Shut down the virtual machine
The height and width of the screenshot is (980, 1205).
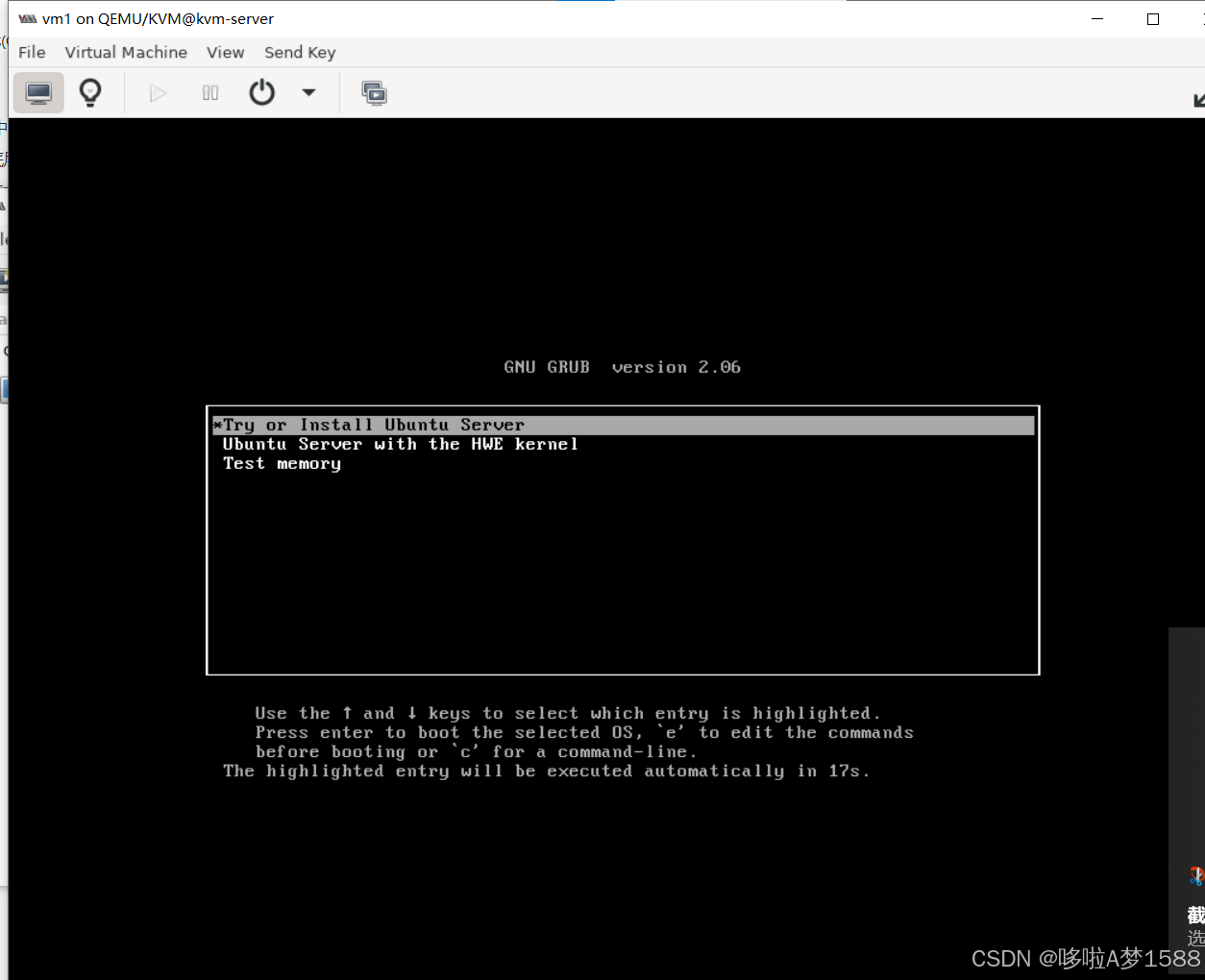[261, 93]
